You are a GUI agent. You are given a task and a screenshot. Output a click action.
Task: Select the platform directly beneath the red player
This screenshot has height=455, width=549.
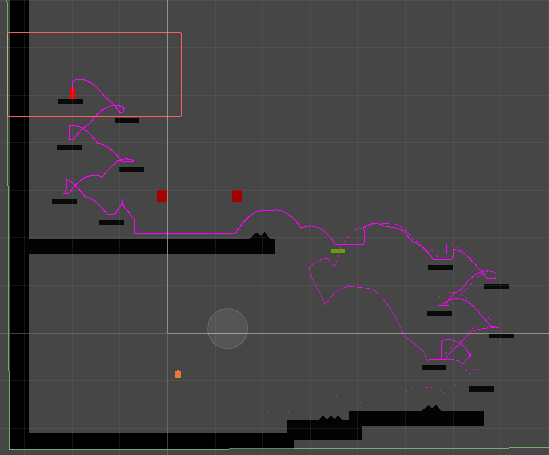pos(70,102)
